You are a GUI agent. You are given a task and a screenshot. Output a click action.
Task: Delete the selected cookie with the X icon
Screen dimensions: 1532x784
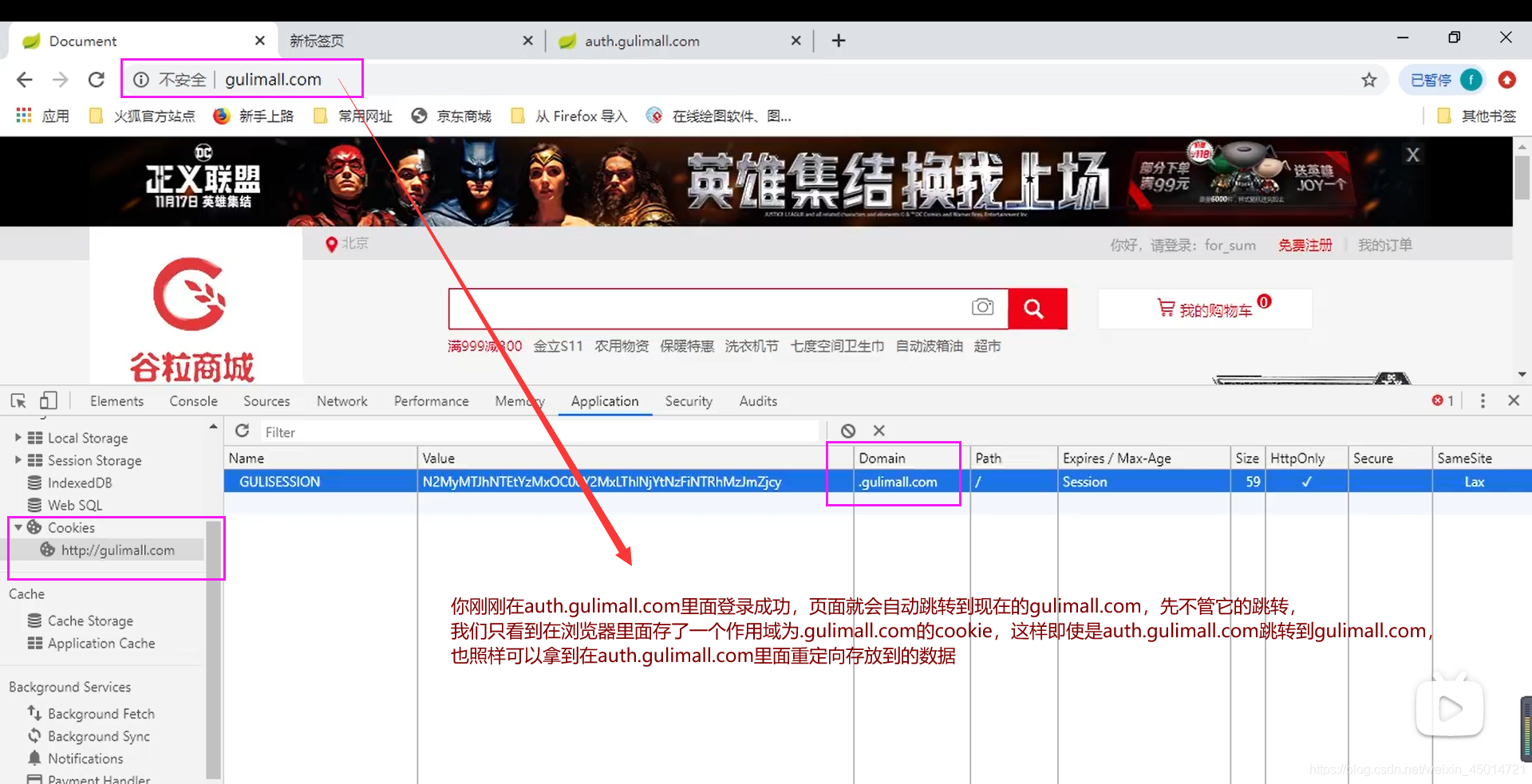click(879, 431)
